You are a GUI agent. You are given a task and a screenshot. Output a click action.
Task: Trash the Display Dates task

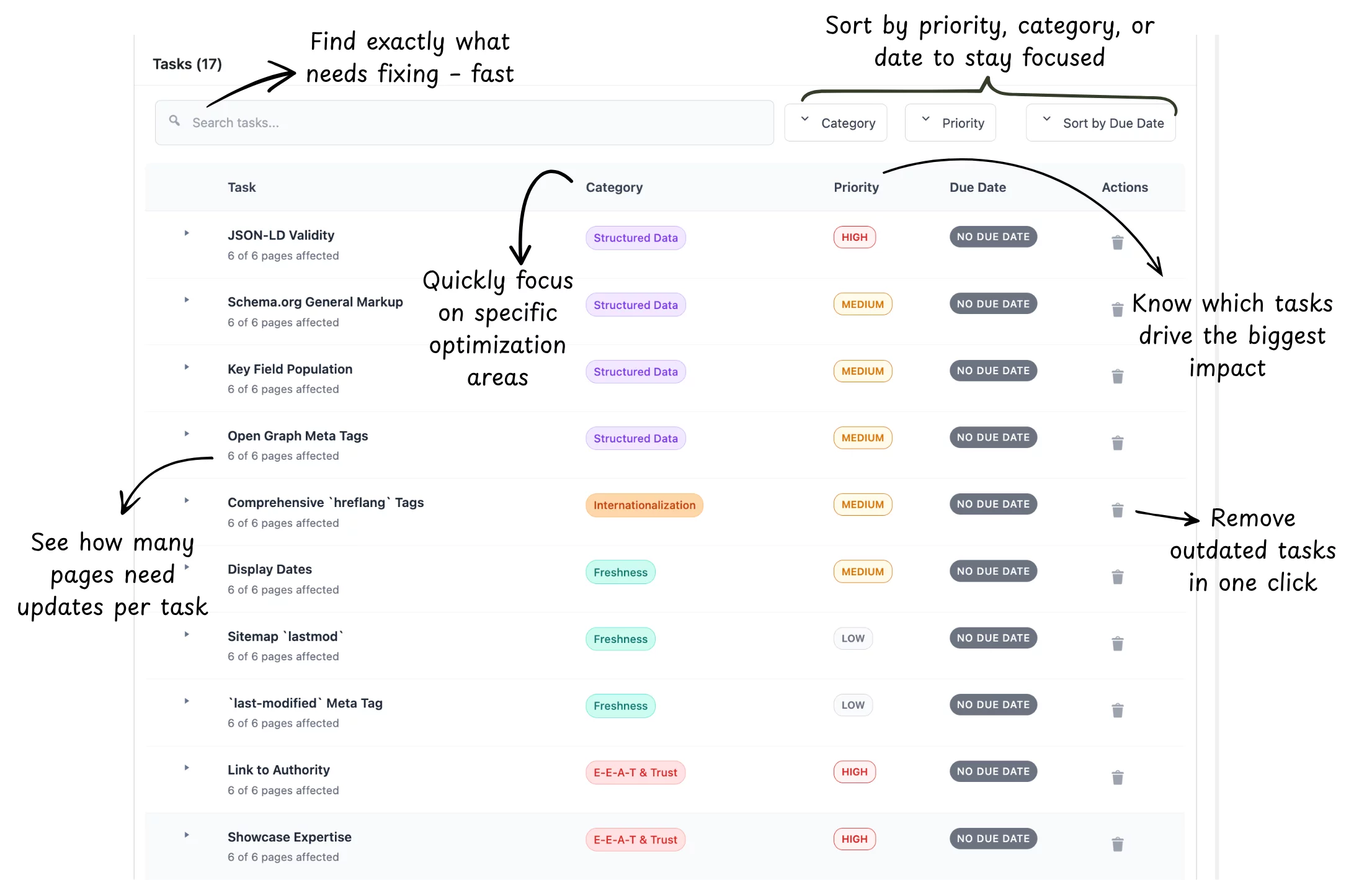click(1117, 577)
